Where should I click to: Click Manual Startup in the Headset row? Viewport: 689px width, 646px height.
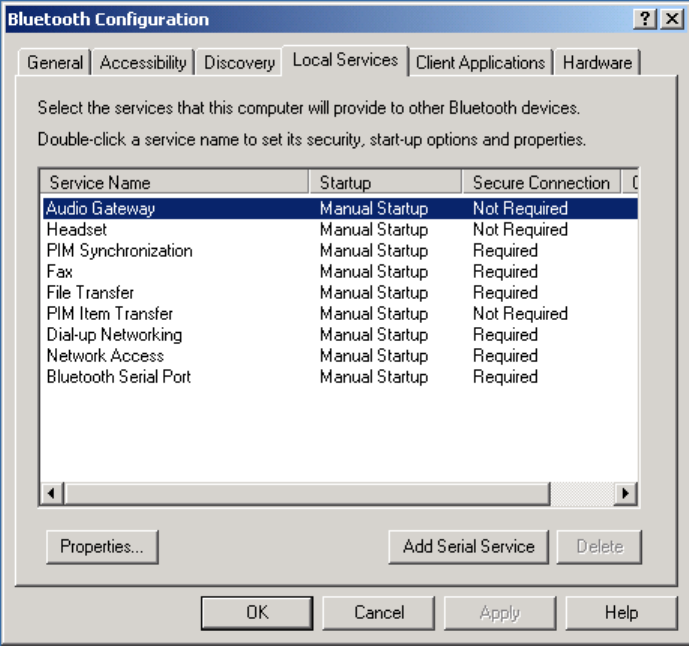click(x=374, y=229)
